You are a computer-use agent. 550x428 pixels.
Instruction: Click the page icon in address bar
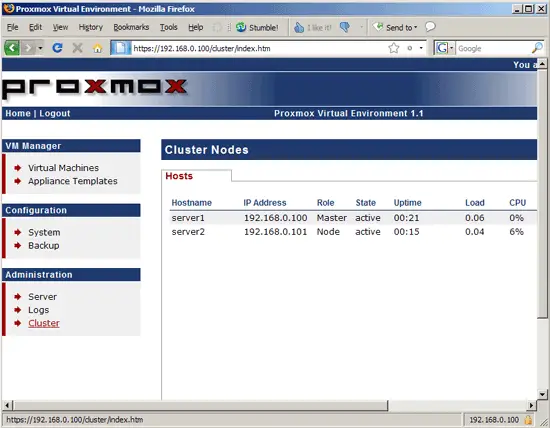click(x=120, y=48)
